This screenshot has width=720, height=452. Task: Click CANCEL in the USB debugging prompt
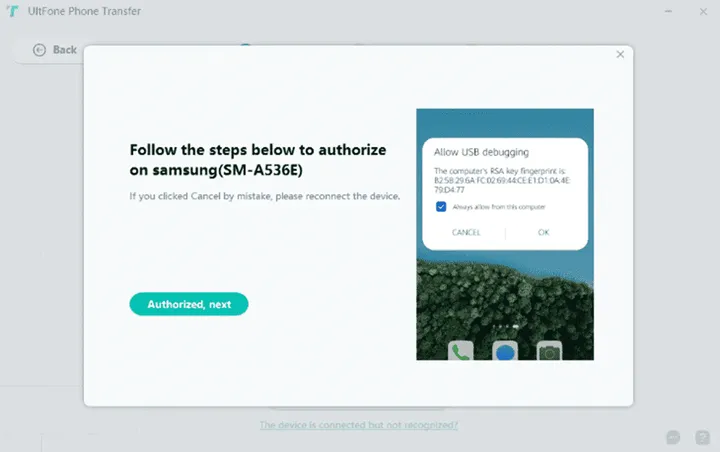point(466,232)
